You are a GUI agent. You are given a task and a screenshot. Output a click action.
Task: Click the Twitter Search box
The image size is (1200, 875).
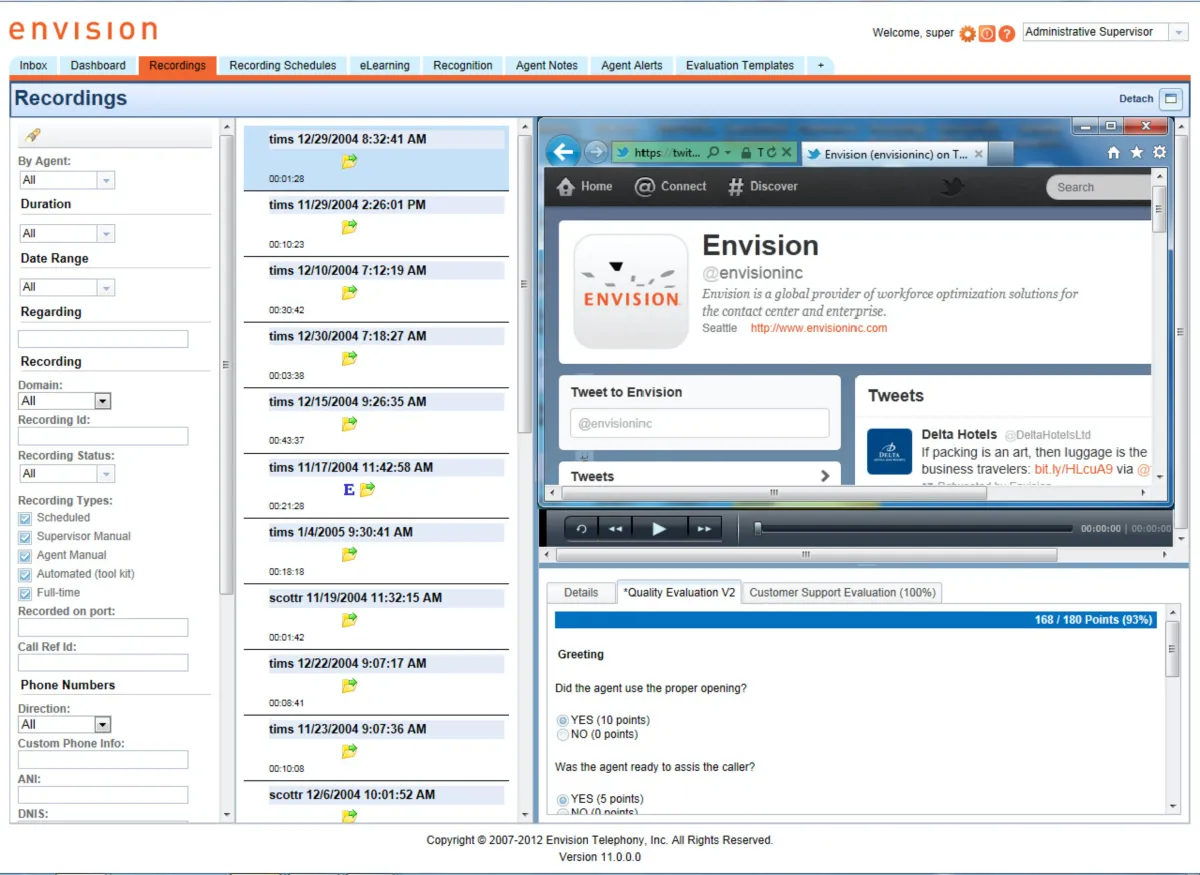coord(1100,187)
